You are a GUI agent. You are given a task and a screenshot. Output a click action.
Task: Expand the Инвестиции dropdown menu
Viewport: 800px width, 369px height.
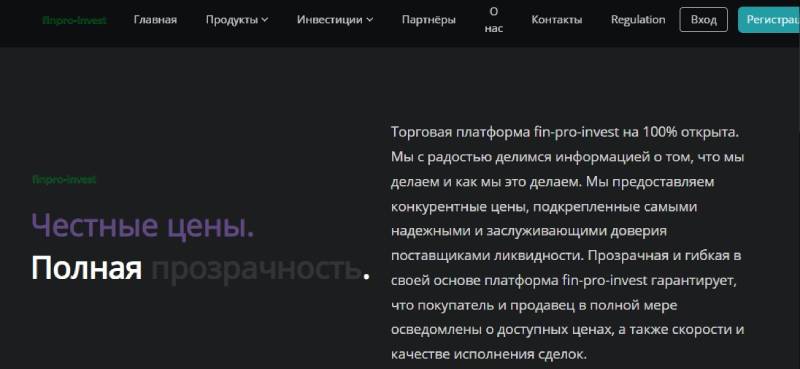tap(335, 20)
